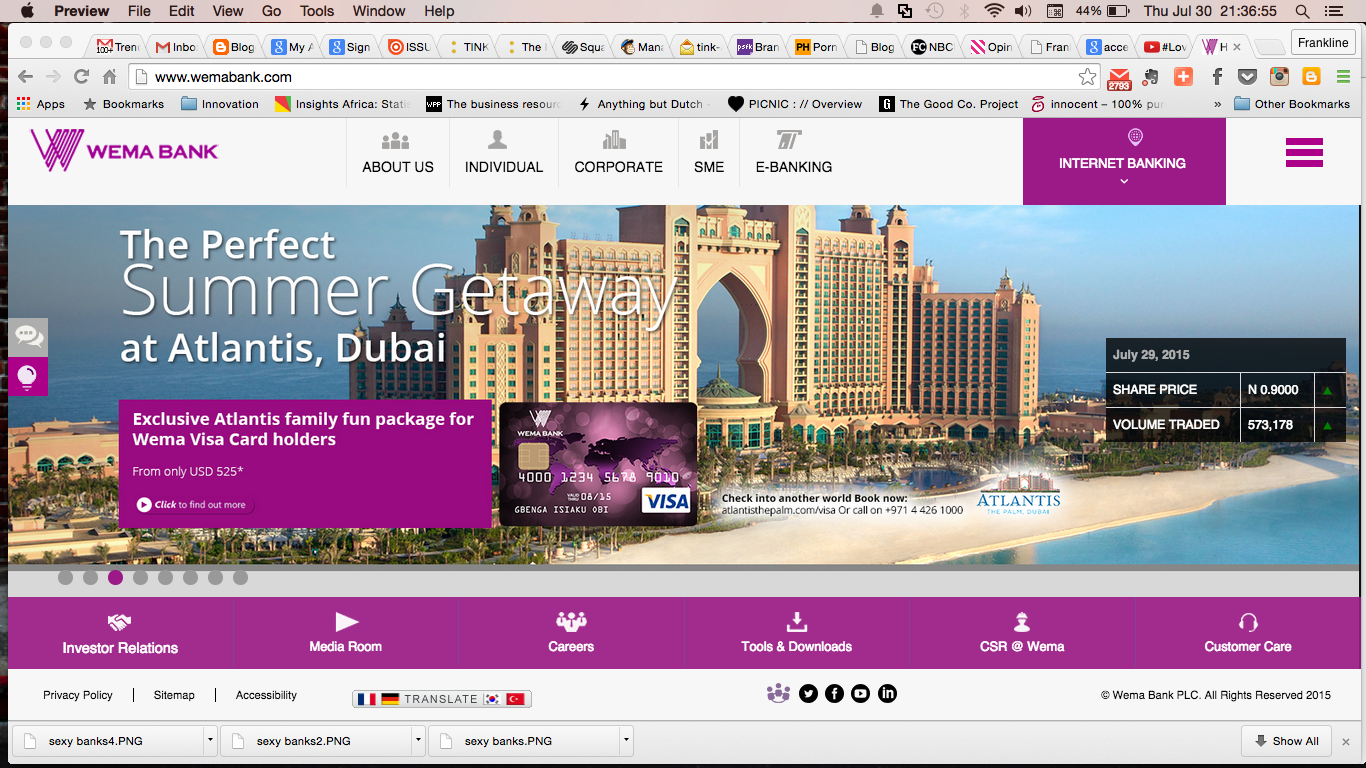Open the About Us people icon
This screenshot has height=768, width=1366.
click(x=396, y=141)
